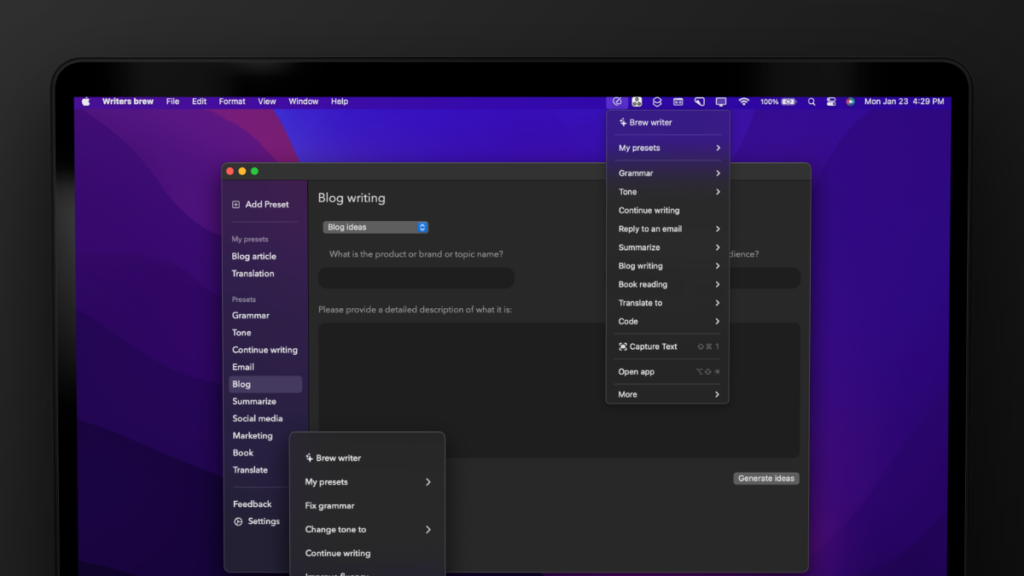
Task: Click the Siri icon in menu bar
Action: coord(850,101)
